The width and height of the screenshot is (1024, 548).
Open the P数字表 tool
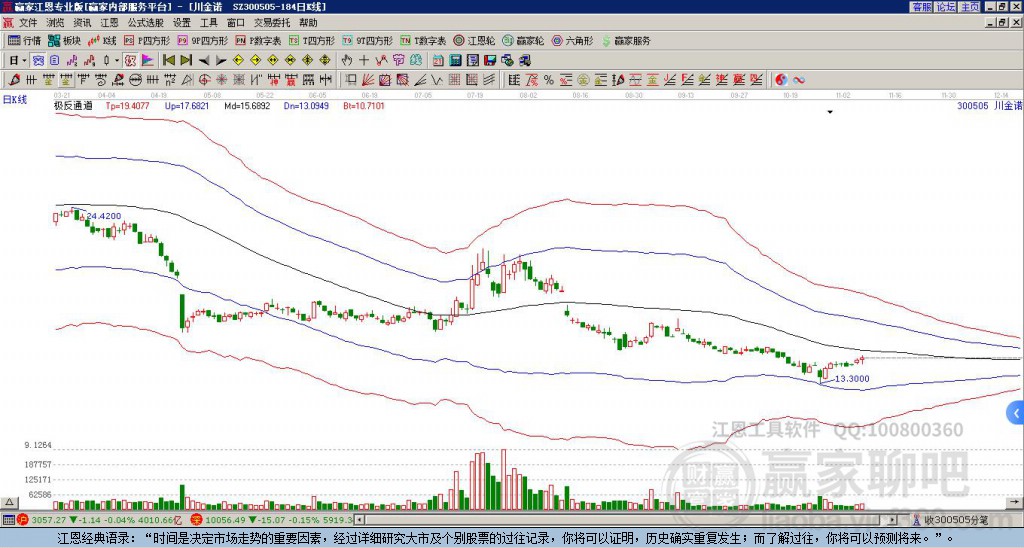(x=258, y=40)
